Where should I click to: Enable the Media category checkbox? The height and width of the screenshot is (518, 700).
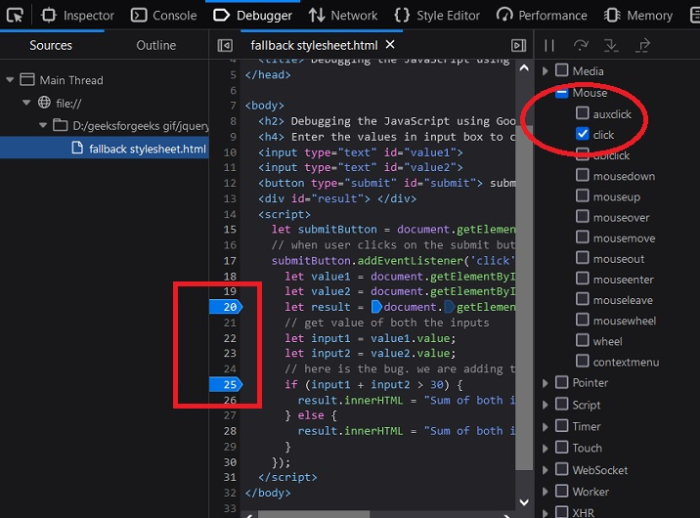click(x=562, y=70)
